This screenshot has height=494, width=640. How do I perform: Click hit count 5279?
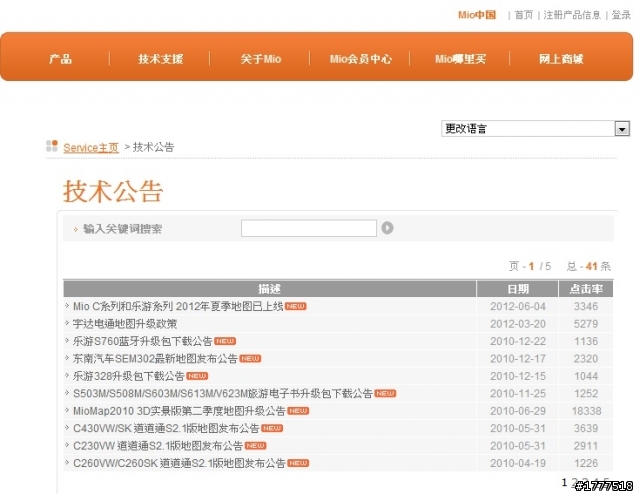(x=586, y=324)
